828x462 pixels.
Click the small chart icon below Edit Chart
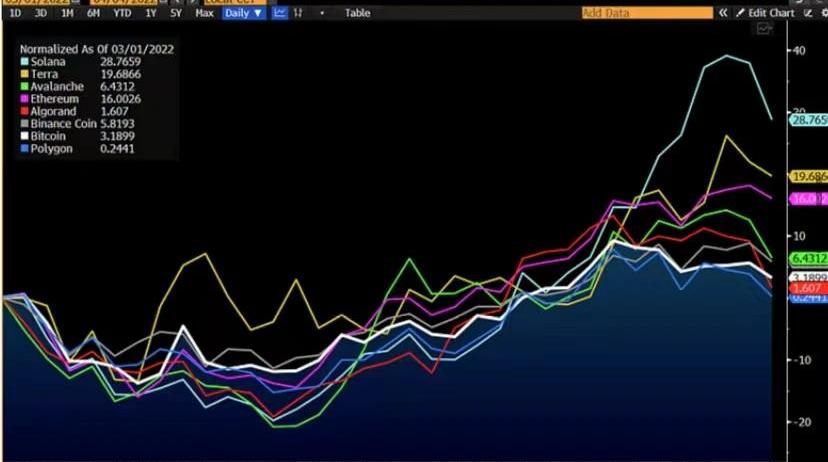tap(765, 30)
